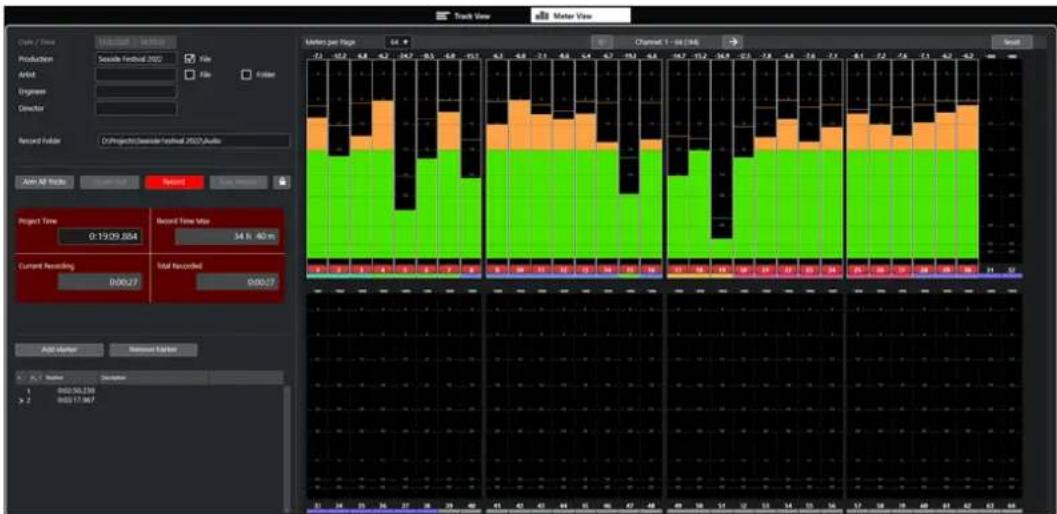Enable the File checkbox in the Artist row
Viewport: 1057px width, 514px height.
point(190,74)
